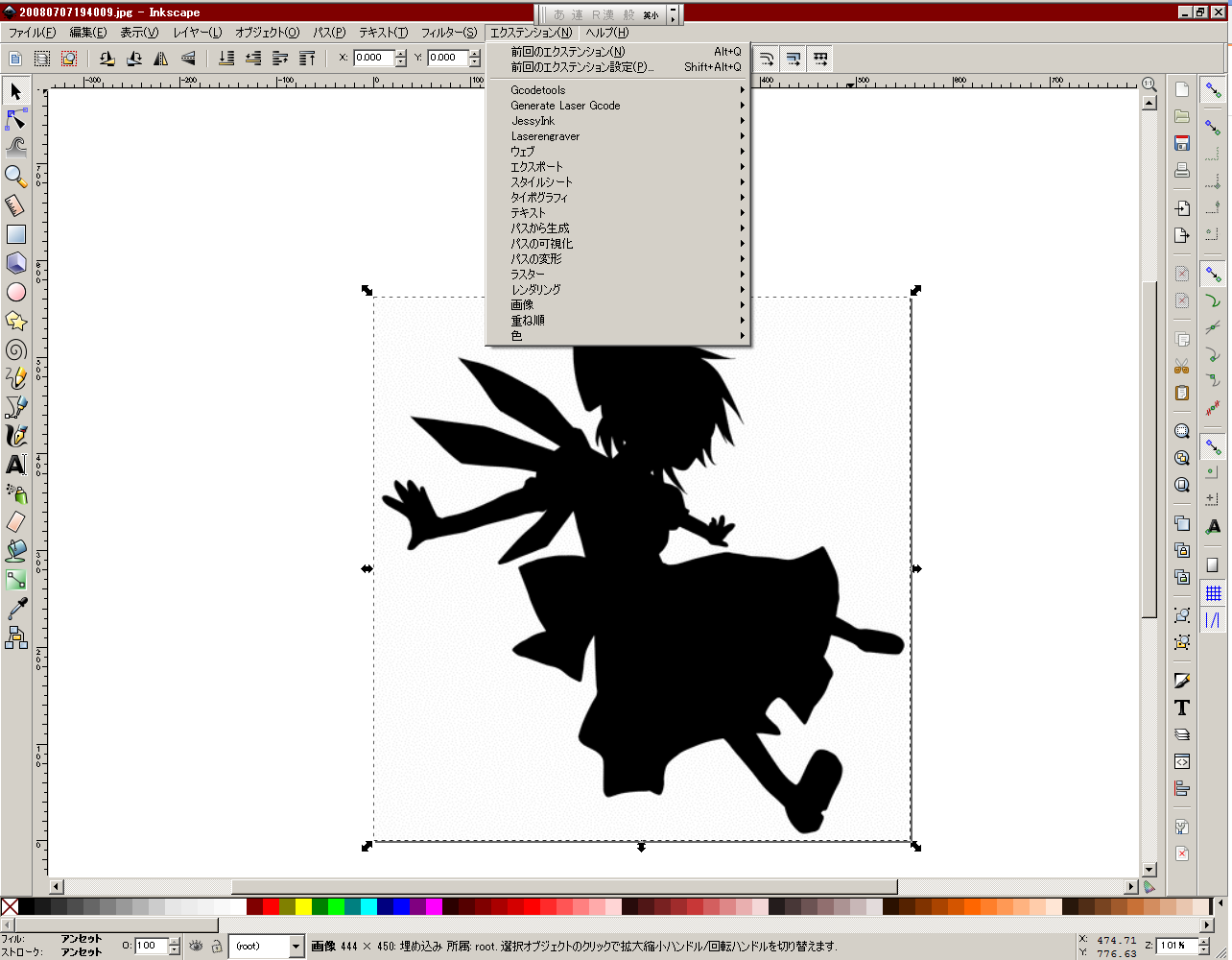Click Lower selection to bottom icon
The width and height of the screenshot is (1232, 960).
point(226,59)
